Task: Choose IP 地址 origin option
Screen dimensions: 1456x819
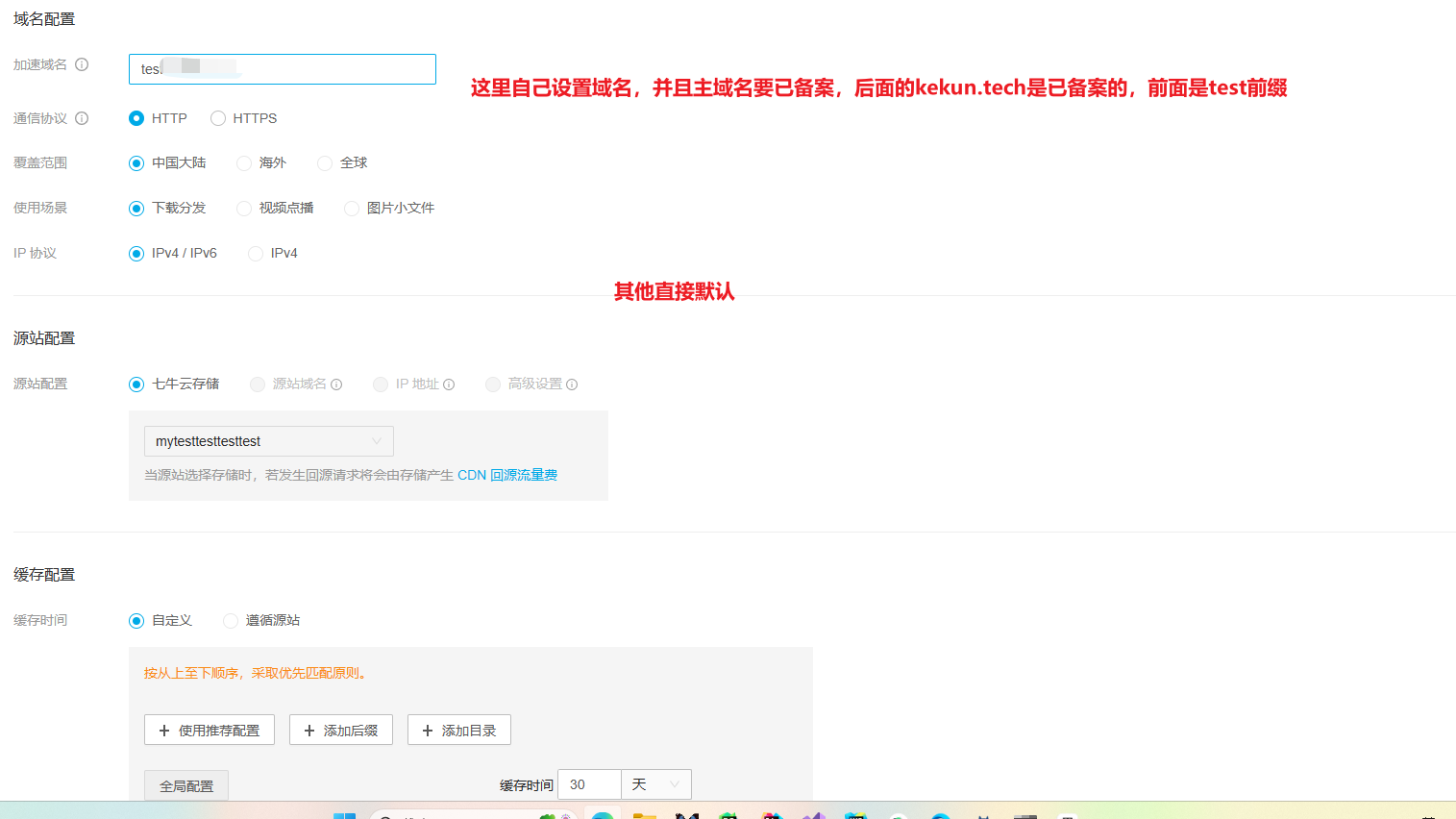Action: click(381, 385)
